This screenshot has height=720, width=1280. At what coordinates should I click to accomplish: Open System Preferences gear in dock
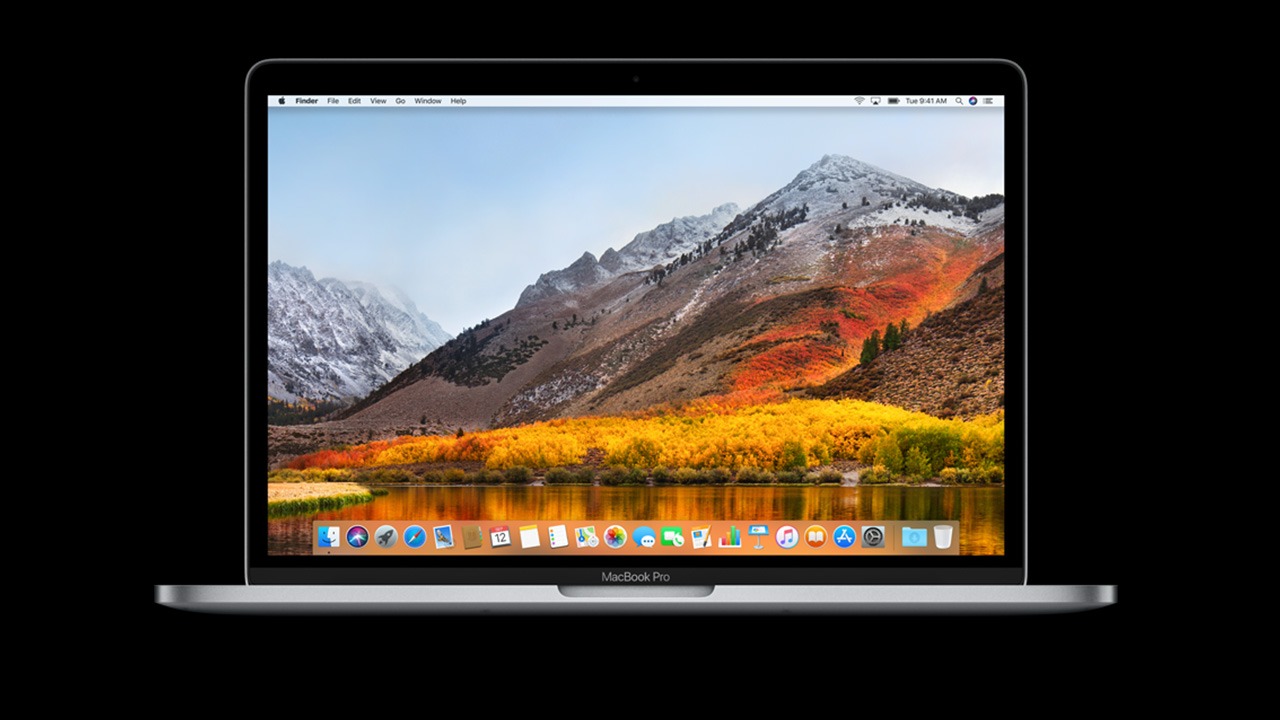873,537
